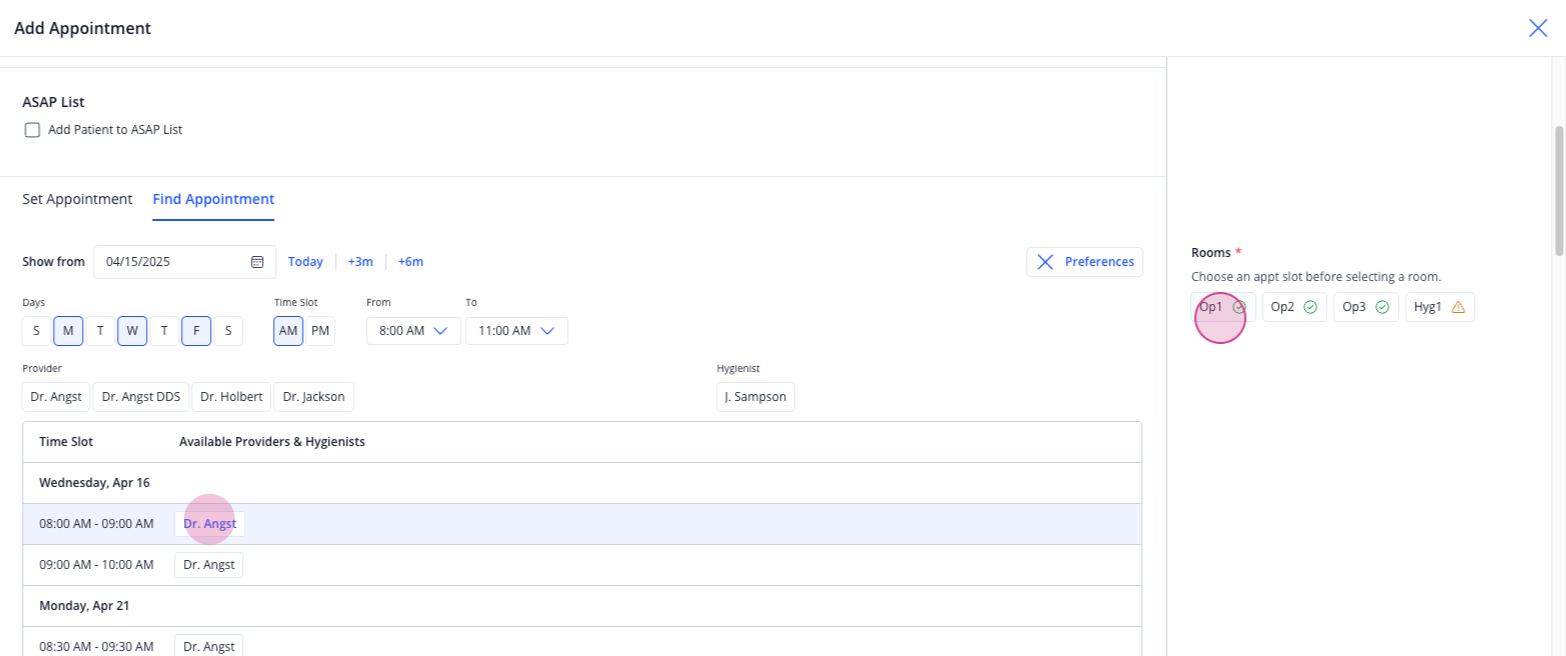Select room Op3
The image size is (1566, 656).
click(1366, 307)
